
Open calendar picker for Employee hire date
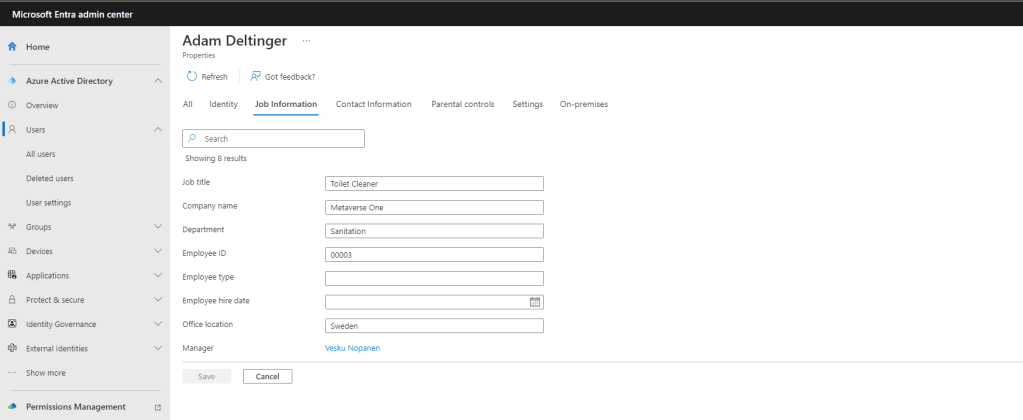[534, 301]
